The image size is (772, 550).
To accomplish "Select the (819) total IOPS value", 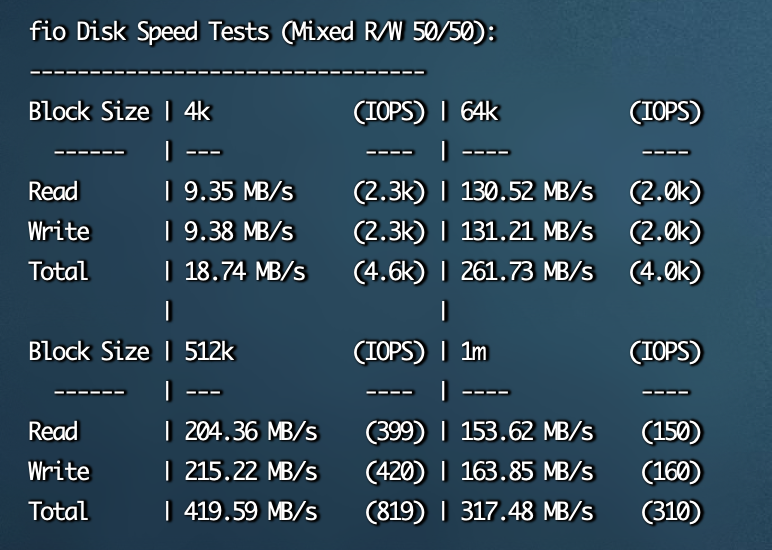I will (395, 511).
